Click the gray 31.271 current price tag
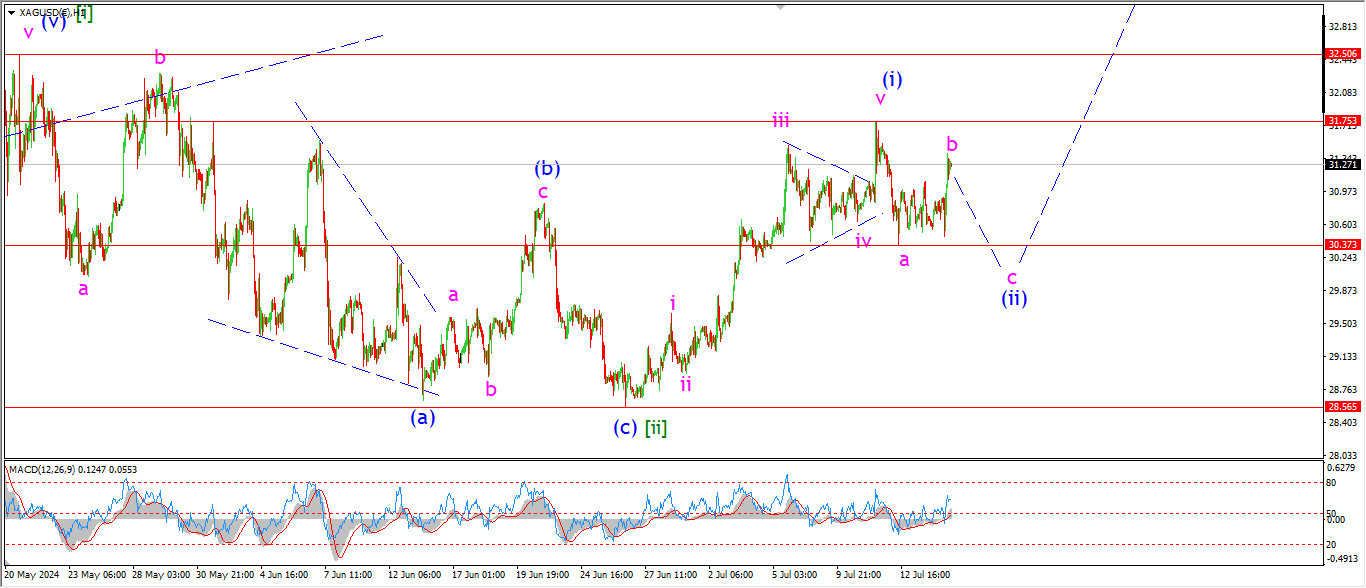Screen dimensions: 1366x588 [1342, 164]
